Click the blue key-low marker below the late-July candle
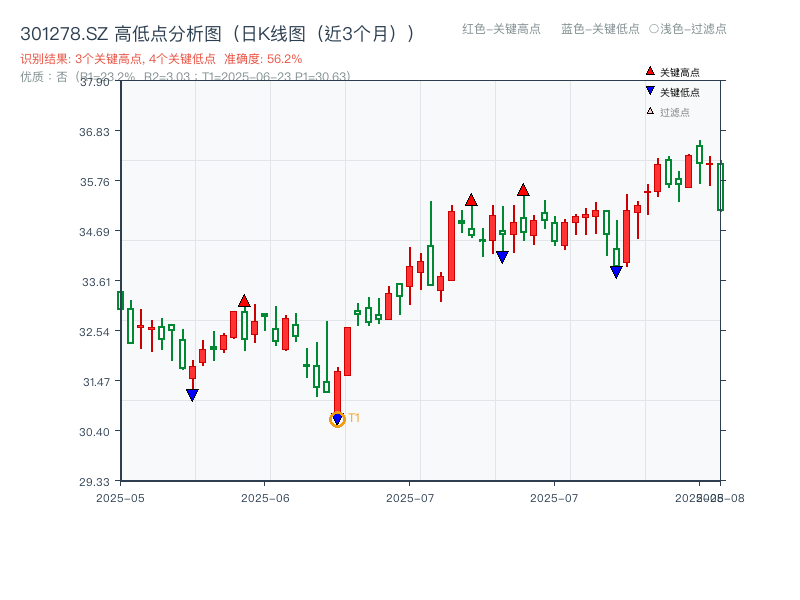The width and height of the screenshot is (800, 600). (616, 270)
